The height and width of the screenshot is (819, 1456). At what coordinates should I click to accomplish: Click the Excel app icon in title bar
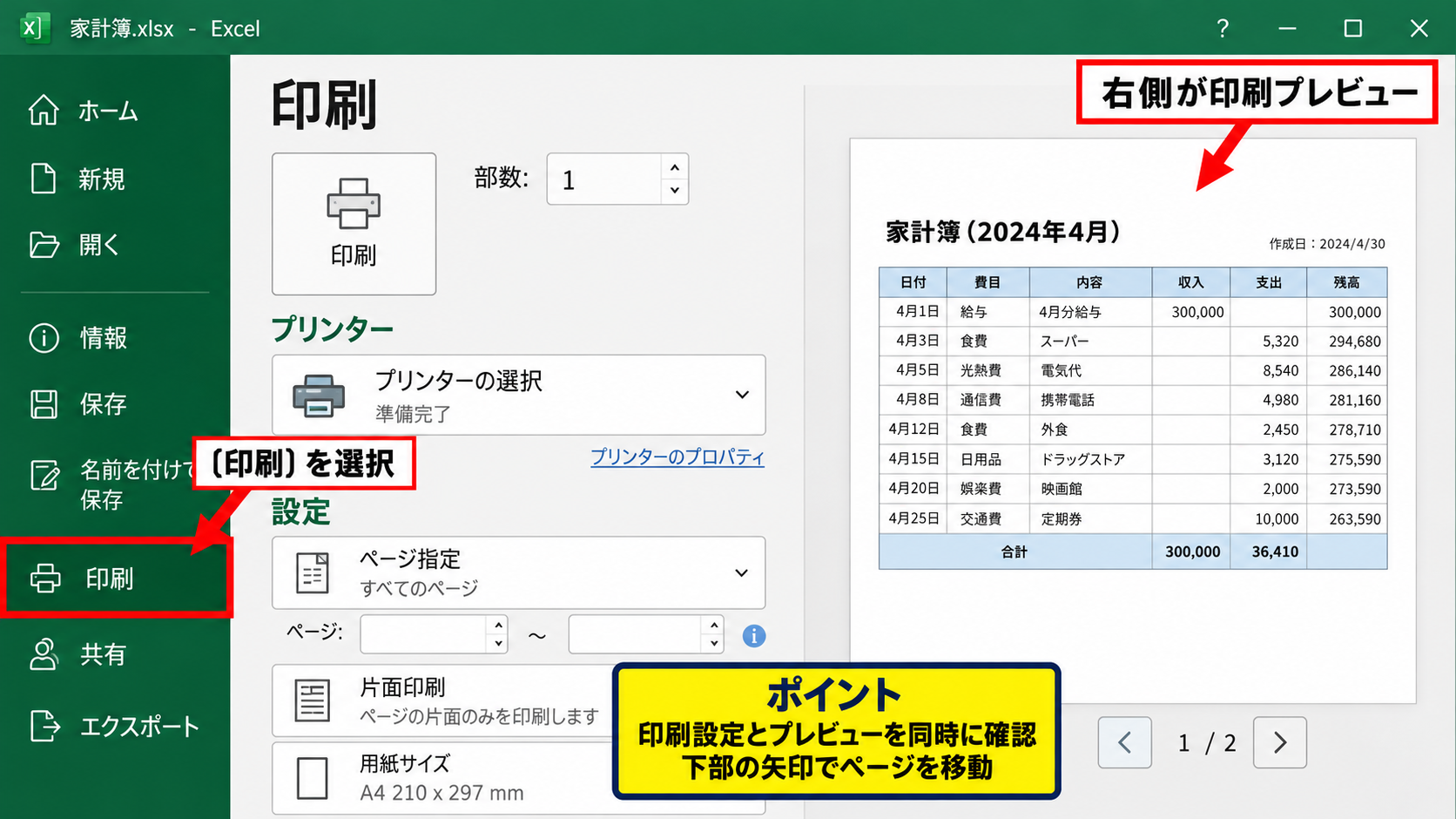34,28
